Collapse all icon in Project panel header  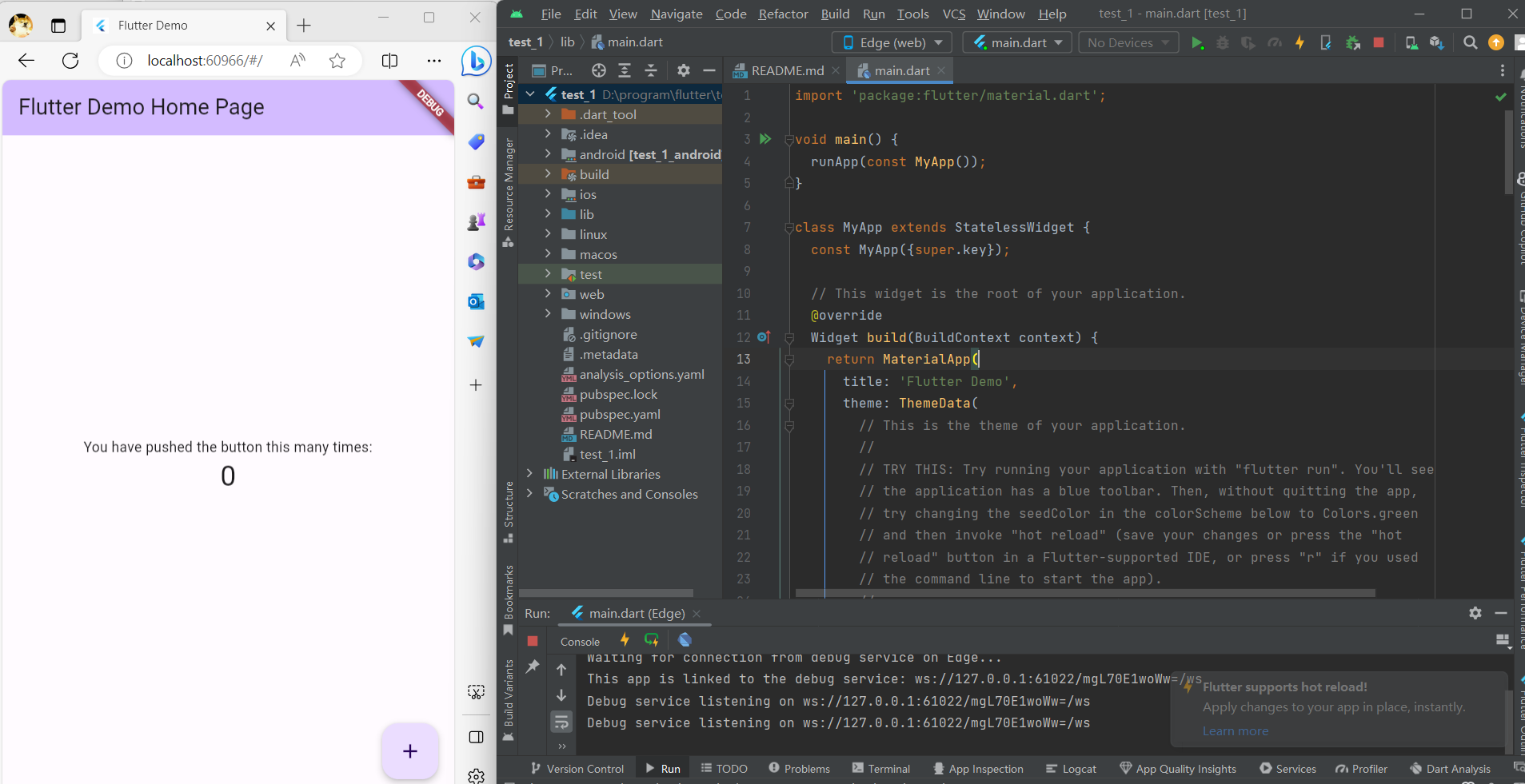(651, 70)
